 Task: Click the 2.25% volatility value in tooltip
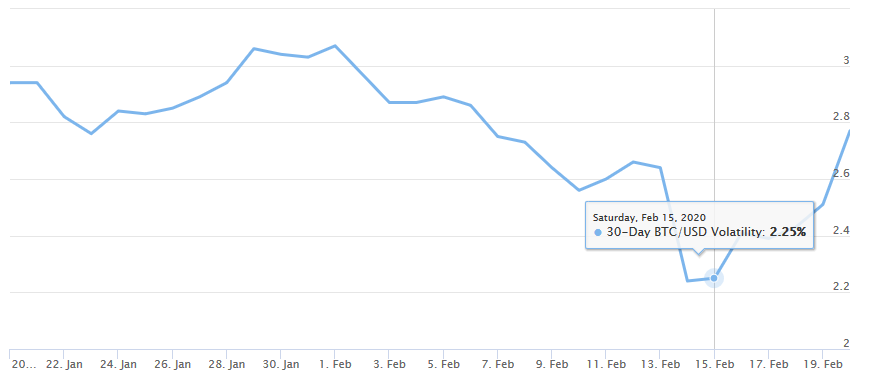tap(787, 233)
